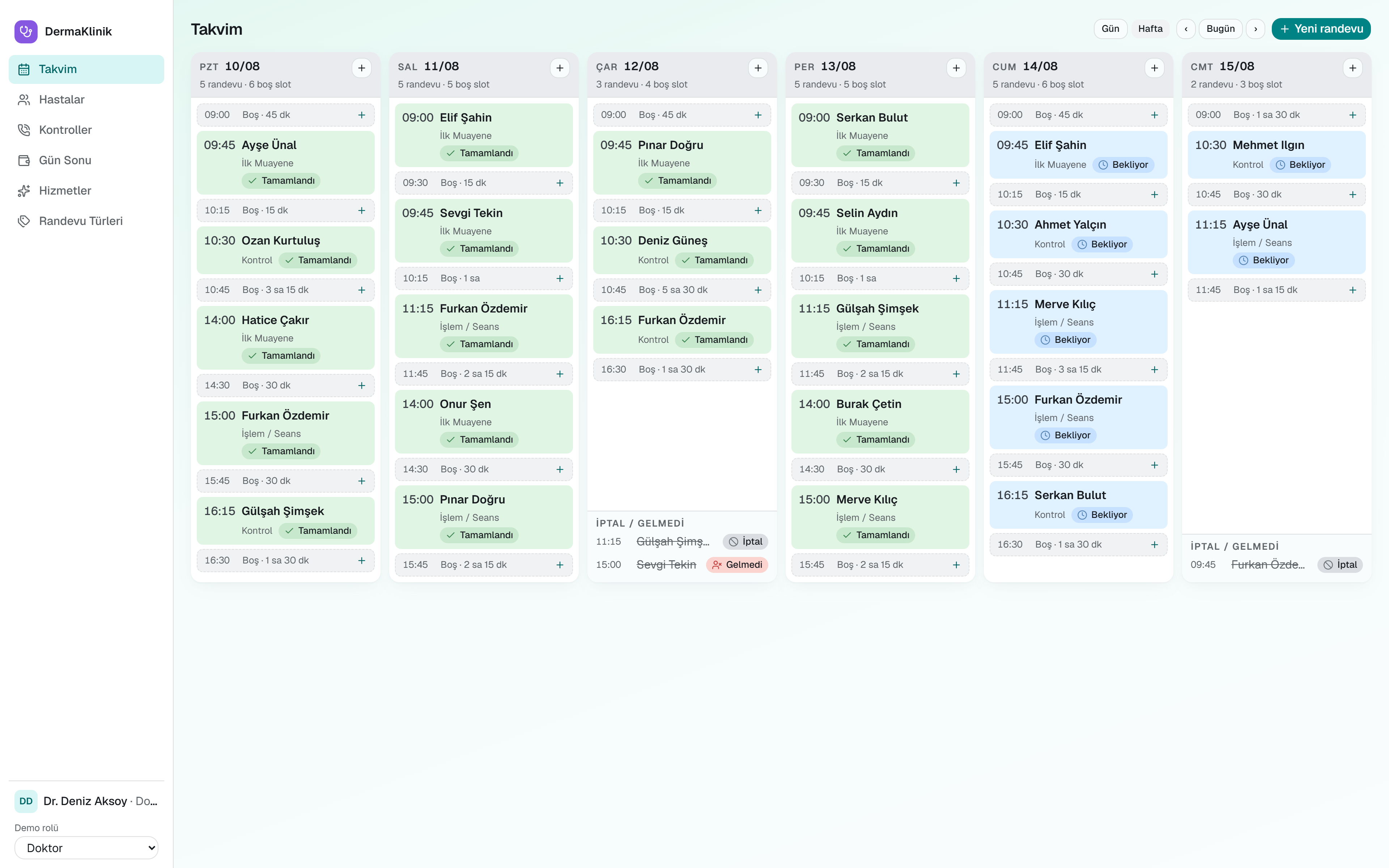
Task: Select Takvim in the sidebar
Action: pos(86,69)
